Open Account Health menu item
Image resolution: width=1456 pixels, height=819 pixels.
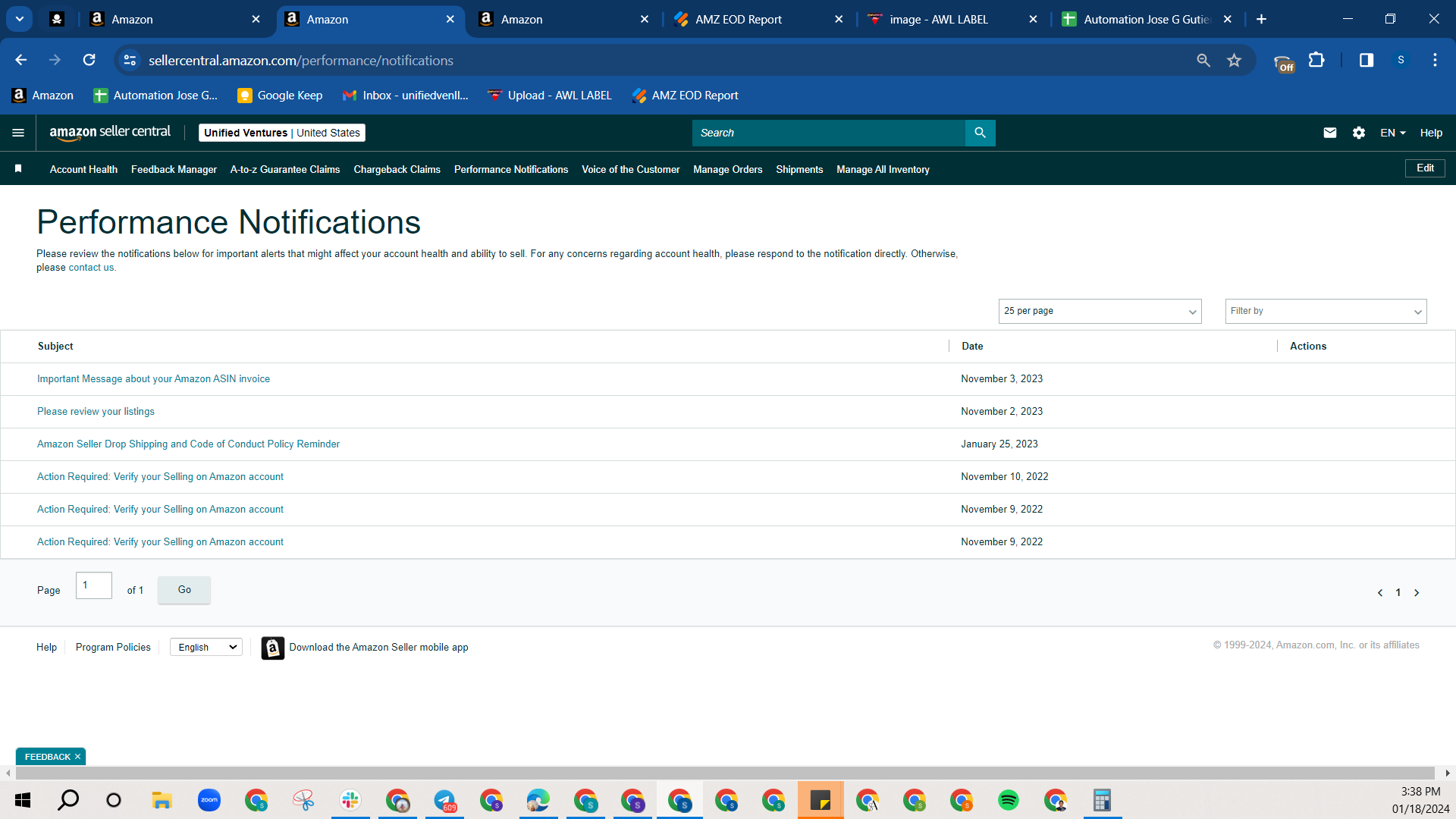(83, 169)
